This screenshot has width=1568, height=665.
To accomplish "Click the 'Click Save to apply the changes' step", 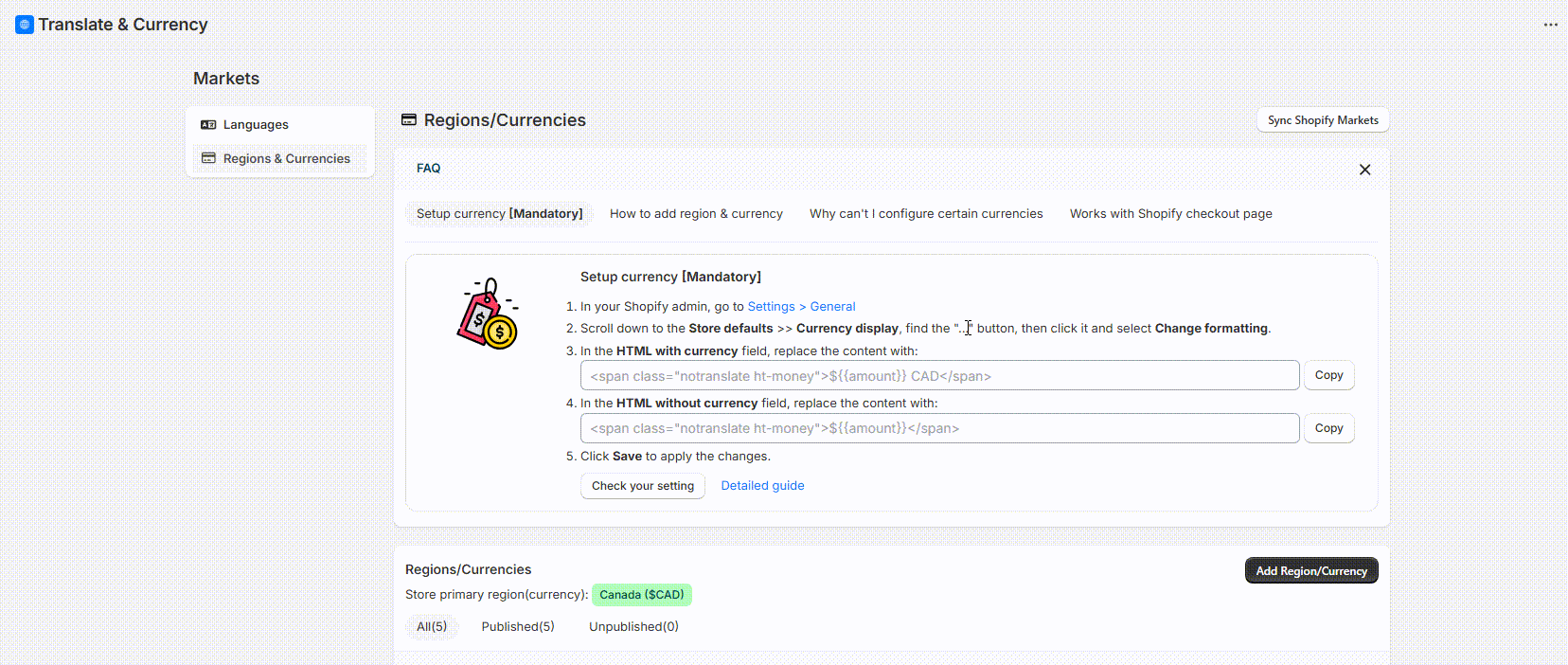I will [x=675, y=457].
